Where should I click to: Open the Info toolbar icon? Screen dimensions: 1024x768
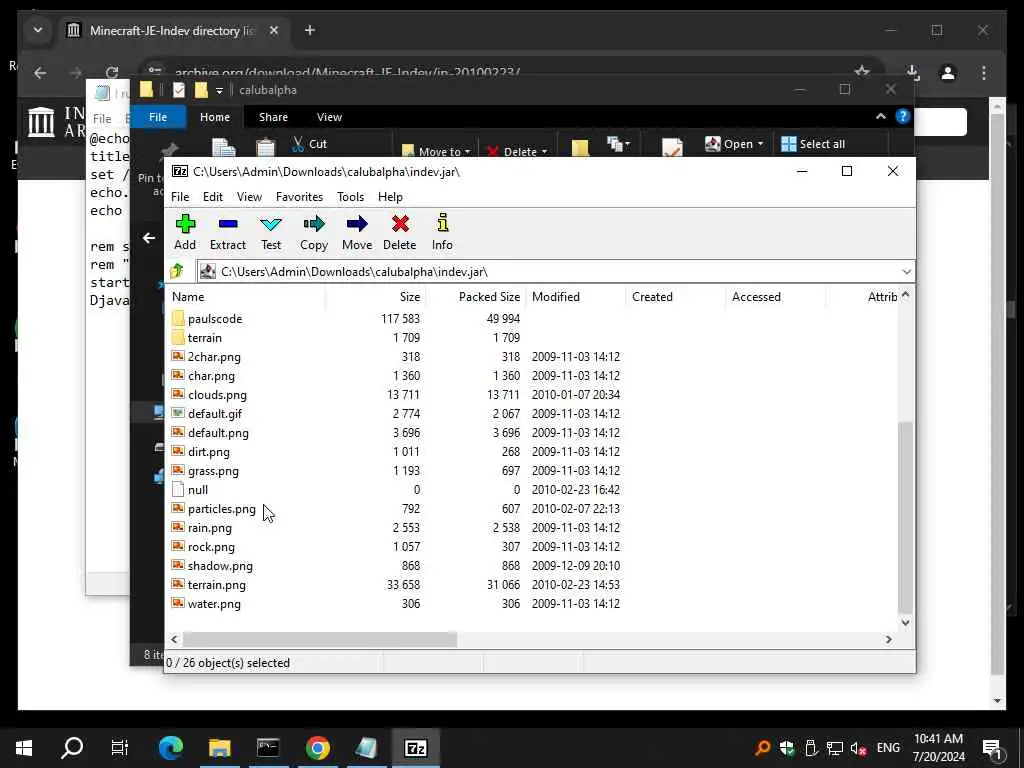[442, 232]
